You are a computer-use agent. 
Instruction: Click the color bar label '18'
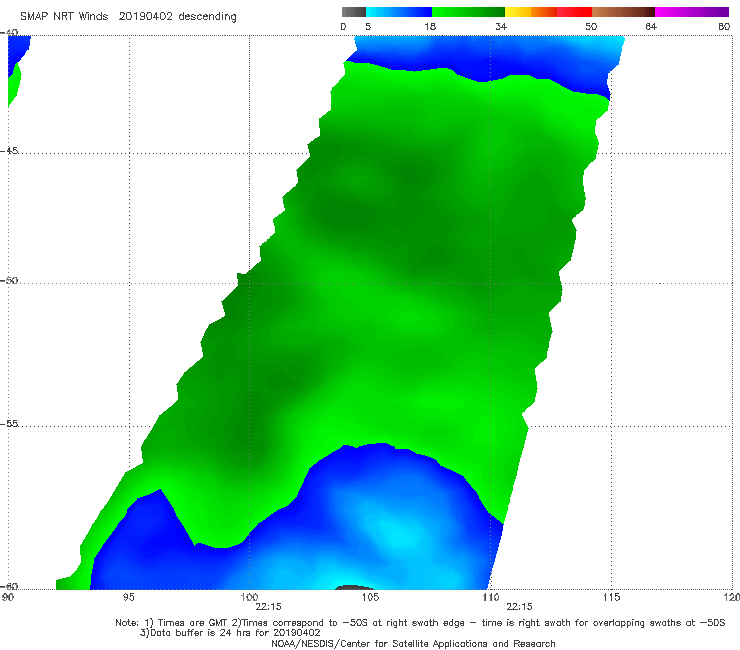(430, 27)
